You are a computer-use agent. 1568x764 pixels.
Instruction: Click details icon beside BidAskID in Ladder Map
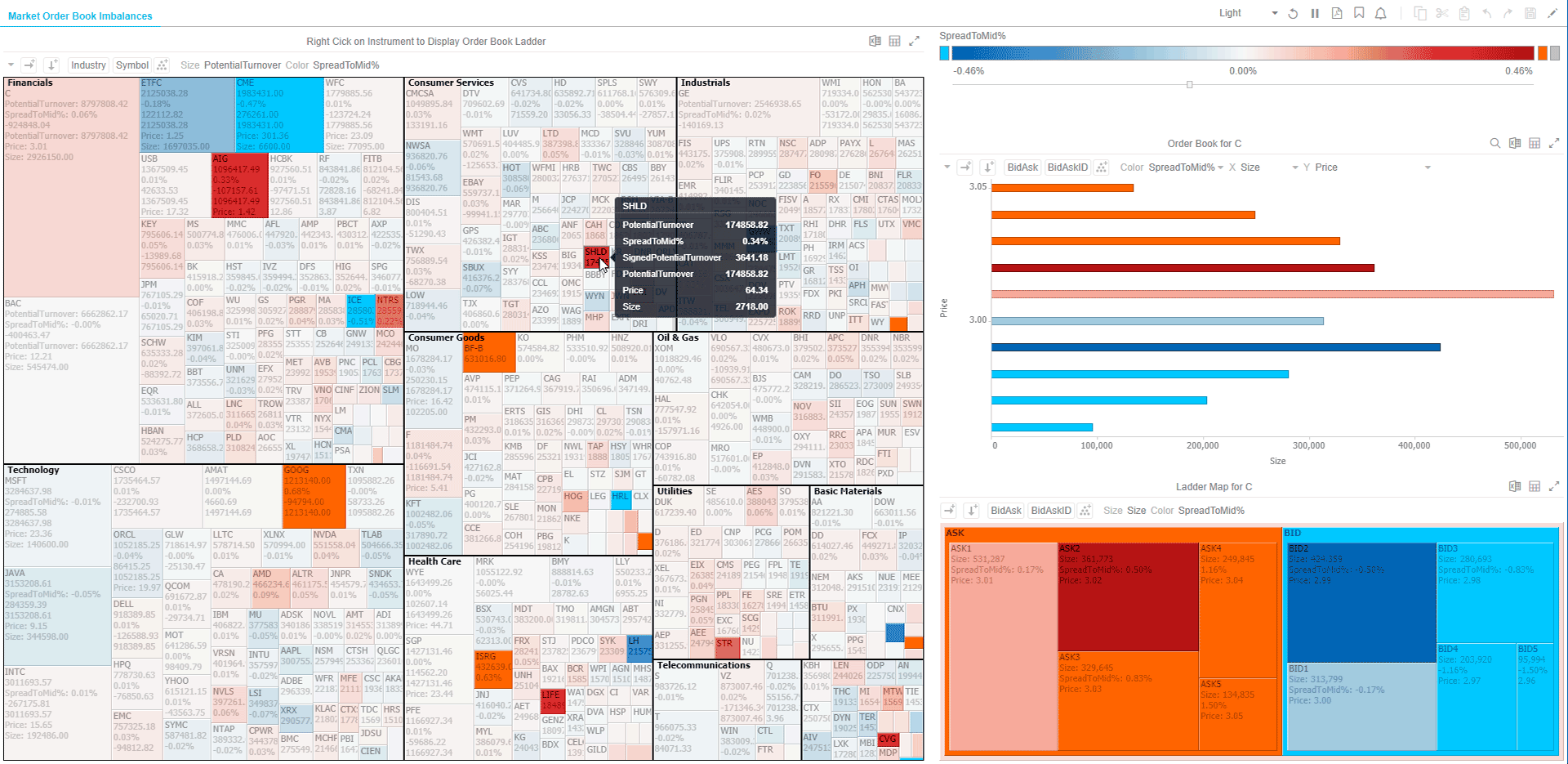(1085, 510)
